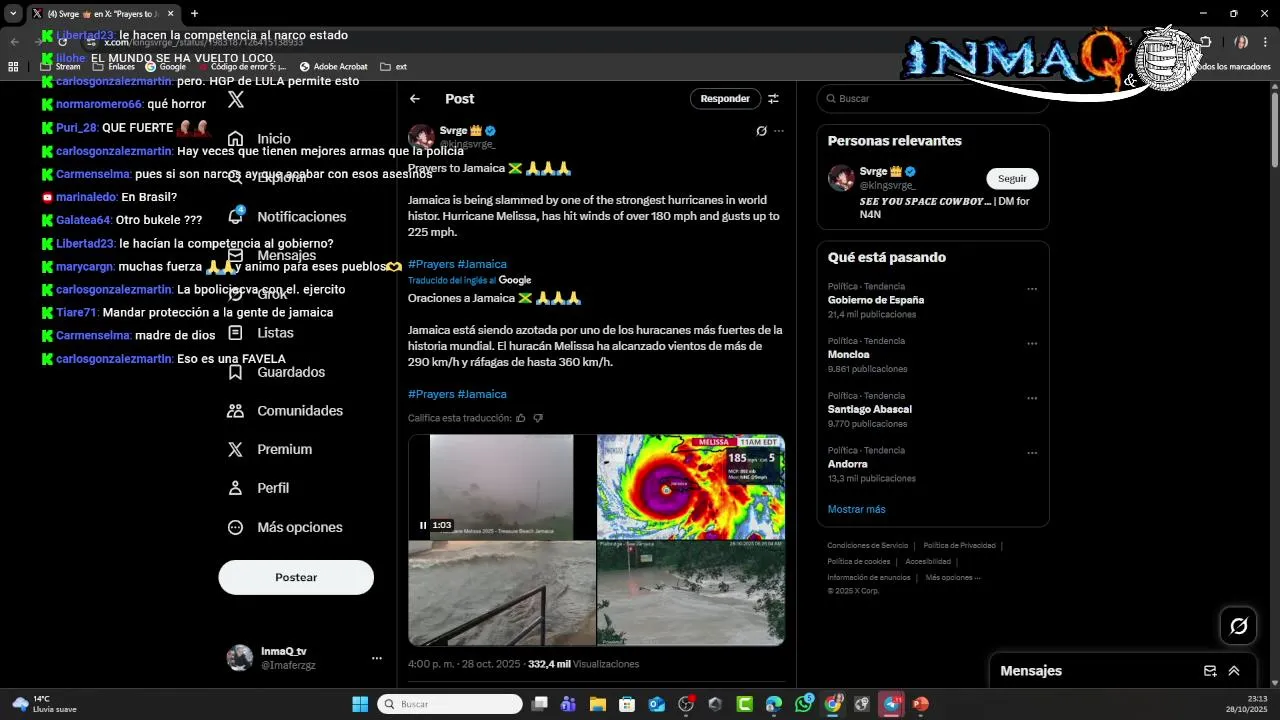The height and width of the screenshot is (720, 1280).
Task: Open Chrome tab search dropdown
Action: [13, 14]
